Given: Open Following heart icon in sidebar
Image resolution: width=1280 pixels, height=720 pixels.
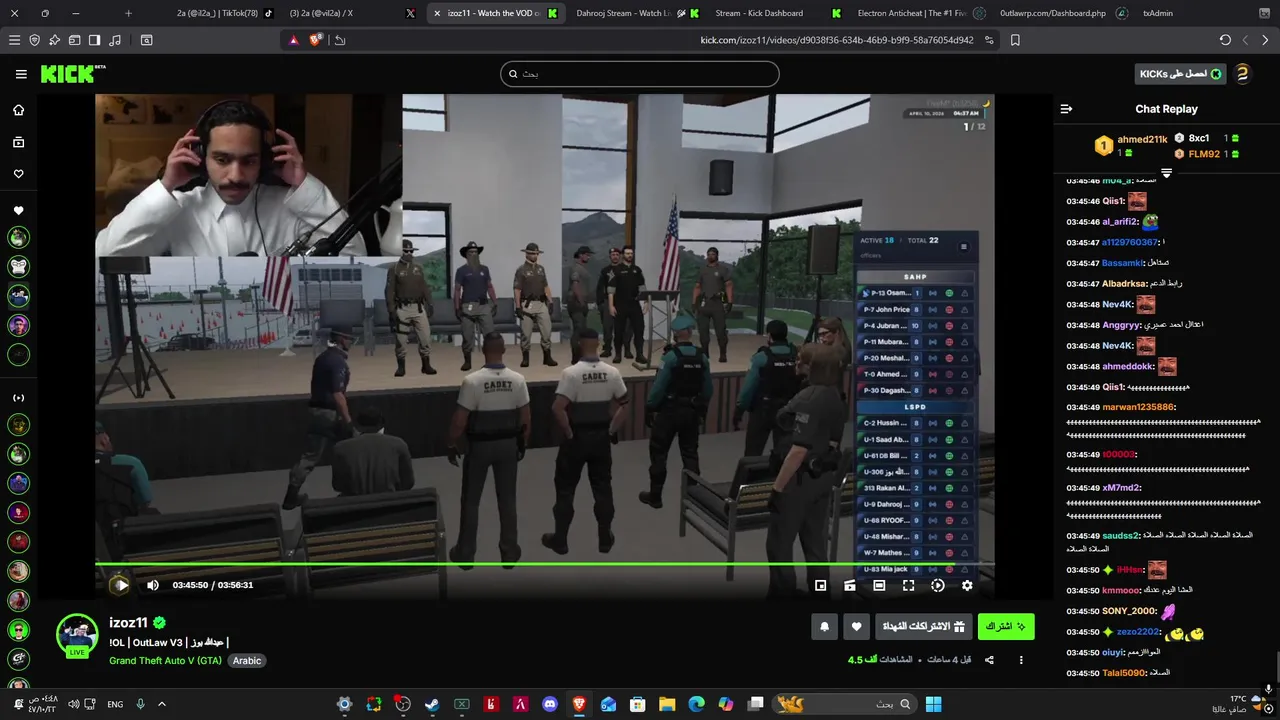Looking at the screenshot, I should [x=18, y=174].
